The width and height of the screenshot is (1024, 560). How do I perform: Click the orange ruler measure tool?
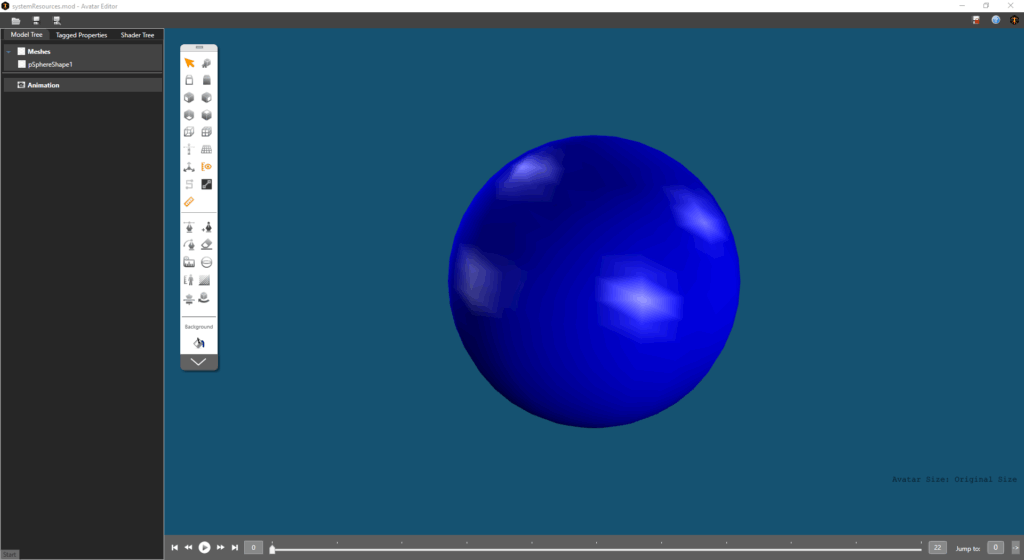coord(189,202)
